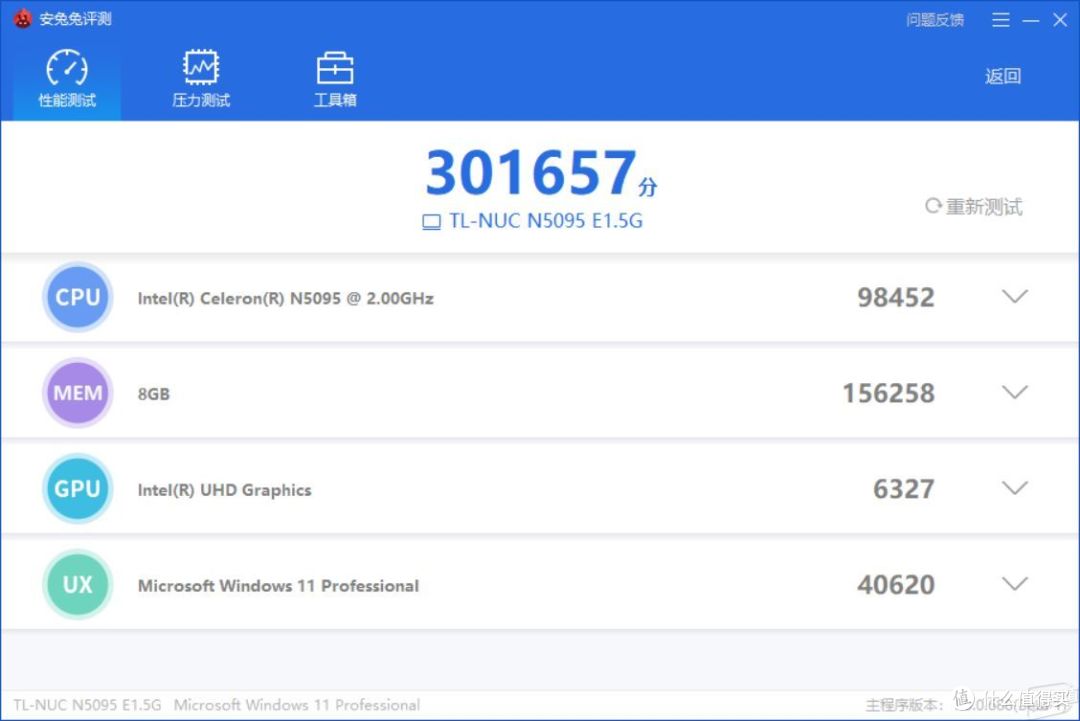This screenshot has height=721, width=1080.
Task: Click the device name TL-NUC N5095 E1.5G under score
Action: (x=546, y=220)
